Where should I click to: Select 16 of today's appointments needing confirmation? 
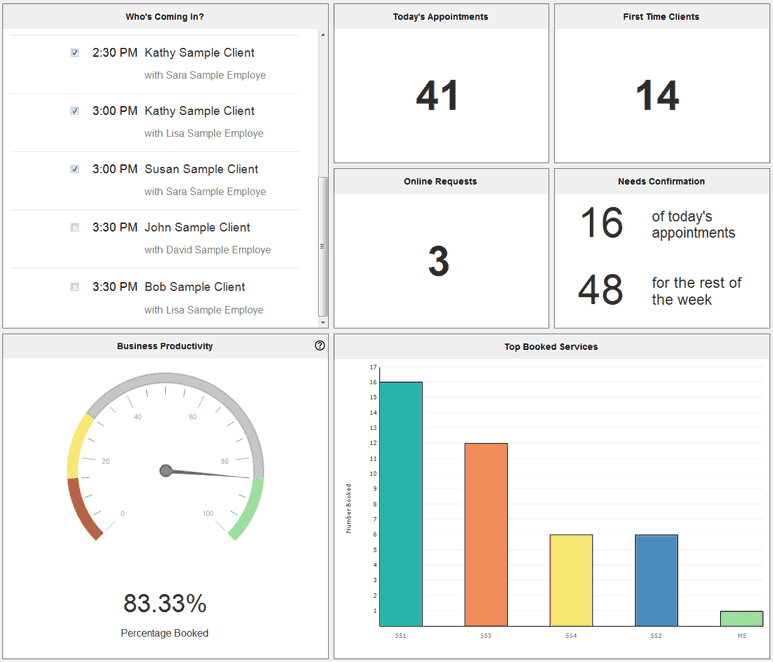pos(602,224)
